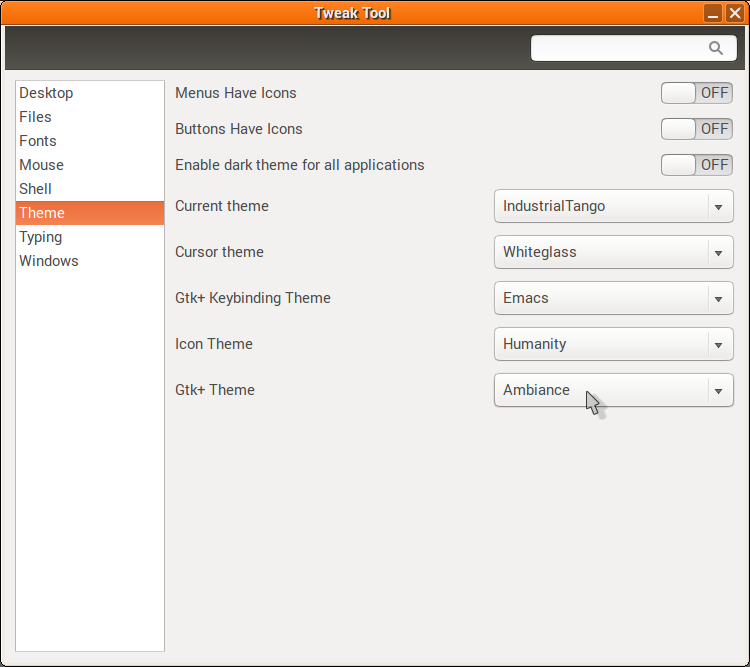Select Desktop in the sidebar
Image resolution: width=750 pixels, height=667 pixels.
click(x=46, y=93)
